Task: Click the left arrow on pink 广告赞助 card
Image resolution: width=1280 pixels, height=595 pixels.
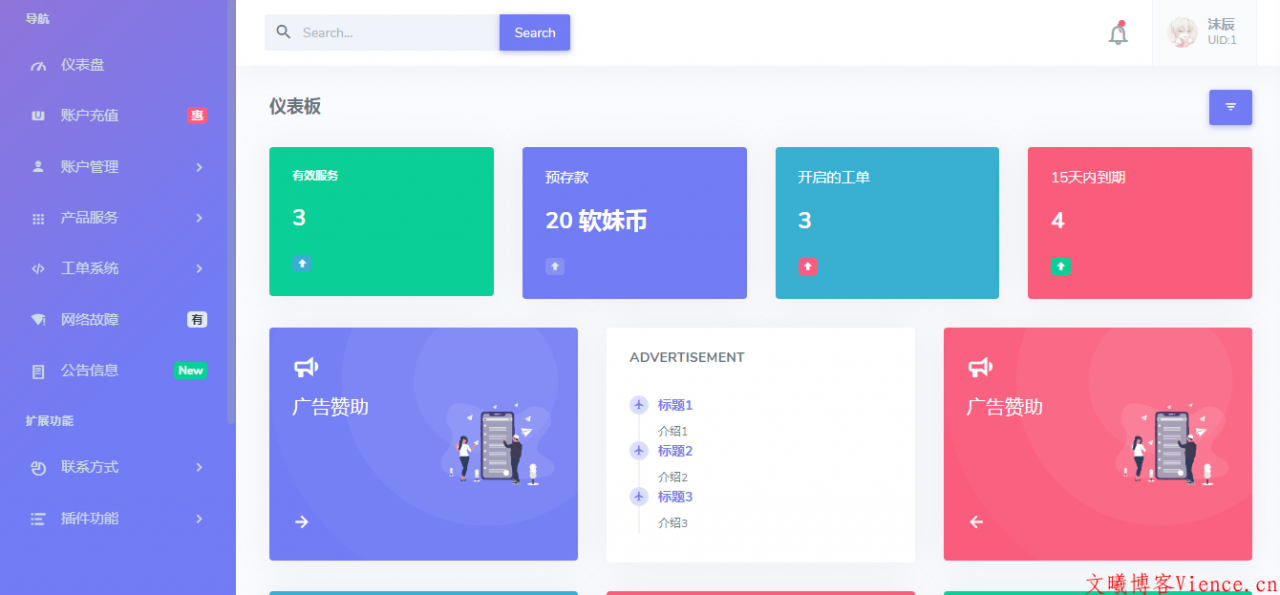Action: point(976,522)
